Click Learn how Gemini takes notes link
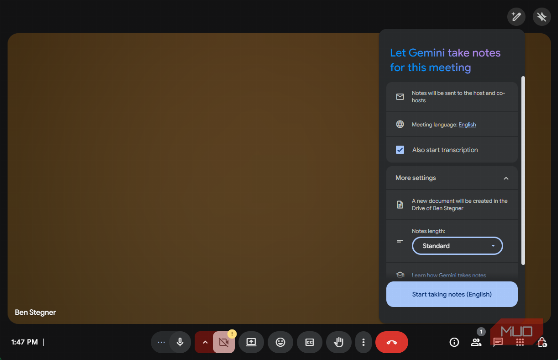 tap(449, 275)
